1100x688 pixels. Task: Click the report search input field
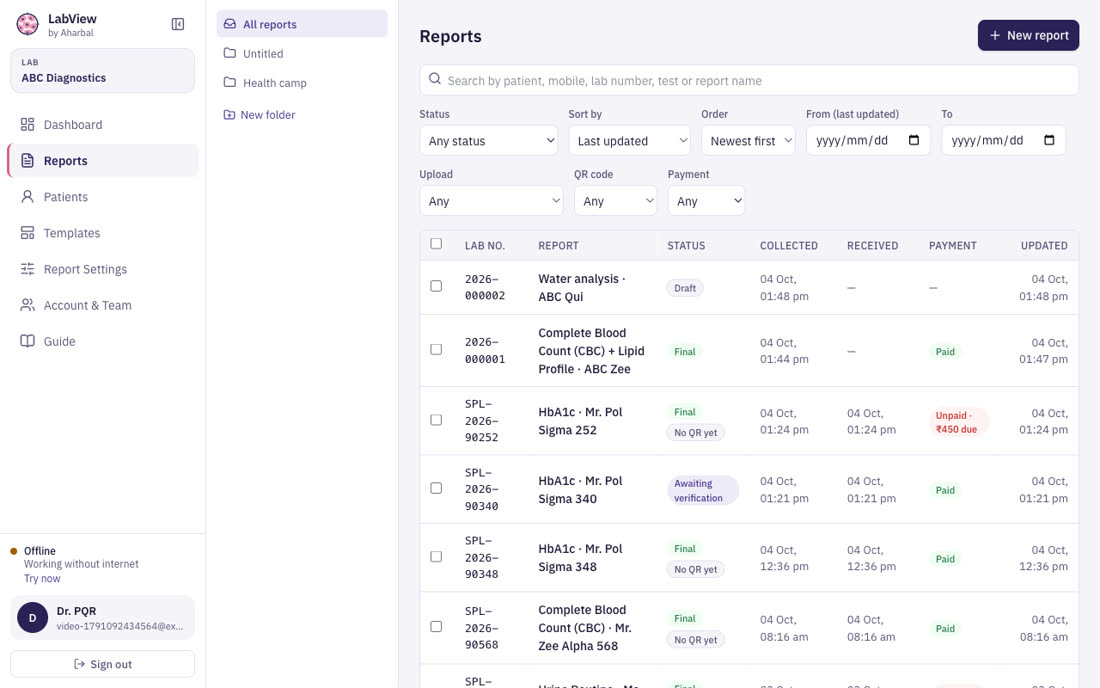coord(749,80)
